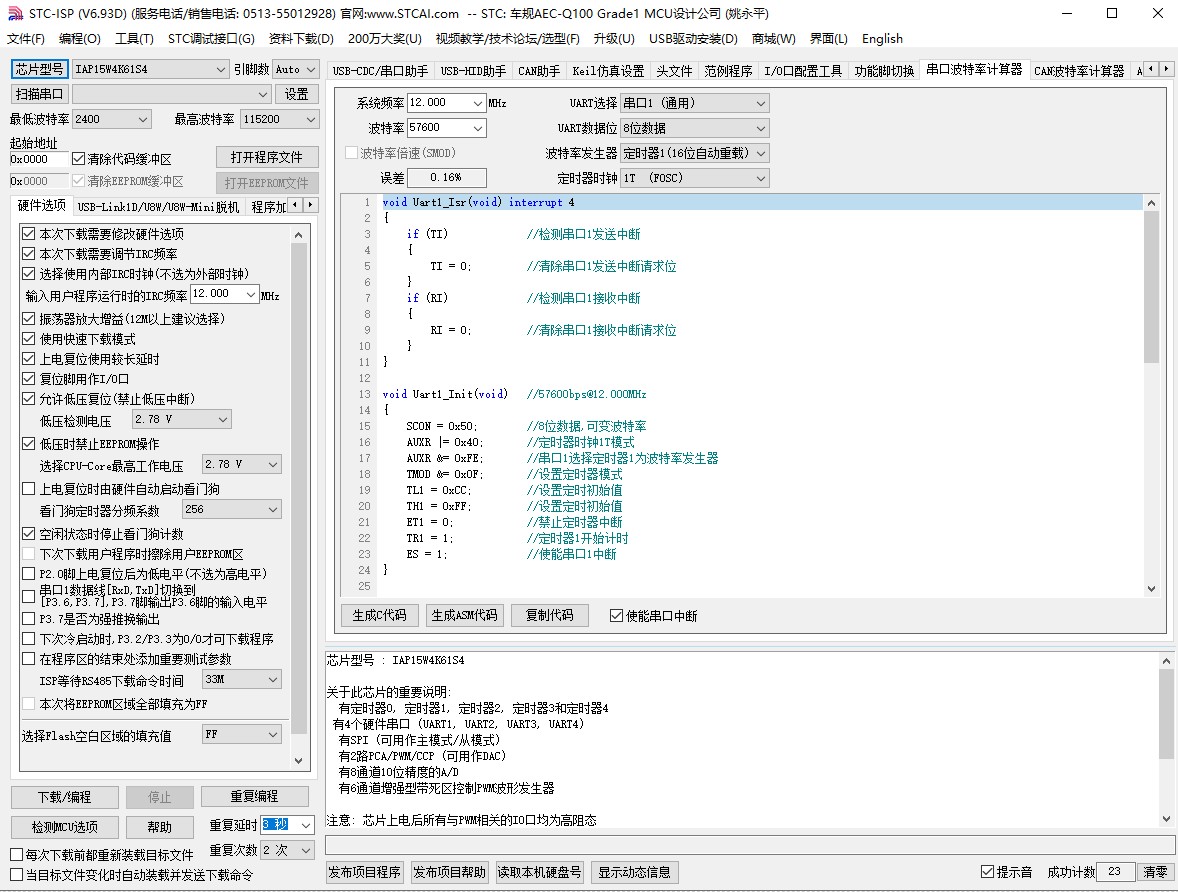Open 资料下载(D) menu
Viewport: 1178px width, 892px height.
[301, 38]
